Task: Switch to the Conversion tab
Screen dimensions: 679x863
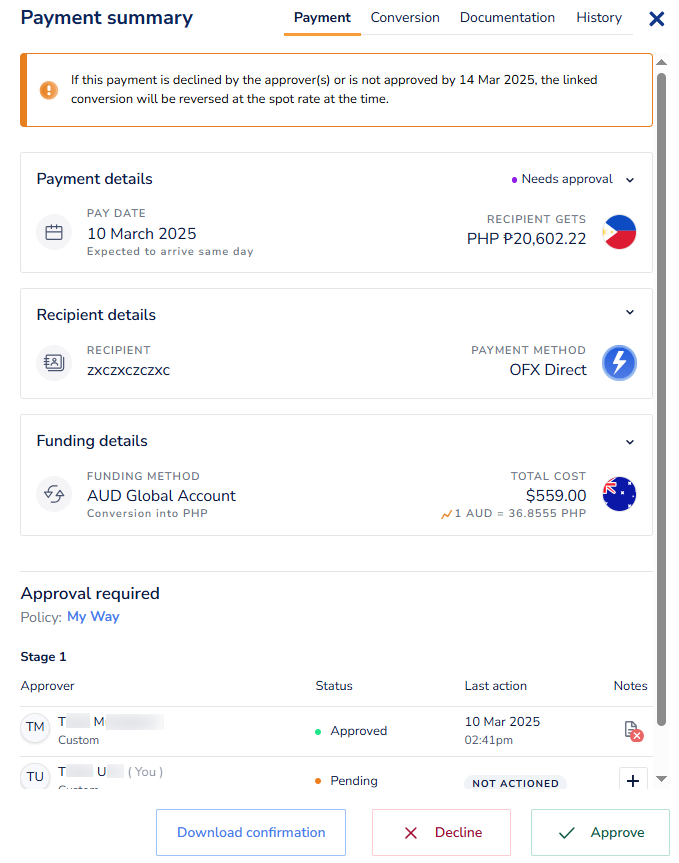Action: [x=405, y=17]
